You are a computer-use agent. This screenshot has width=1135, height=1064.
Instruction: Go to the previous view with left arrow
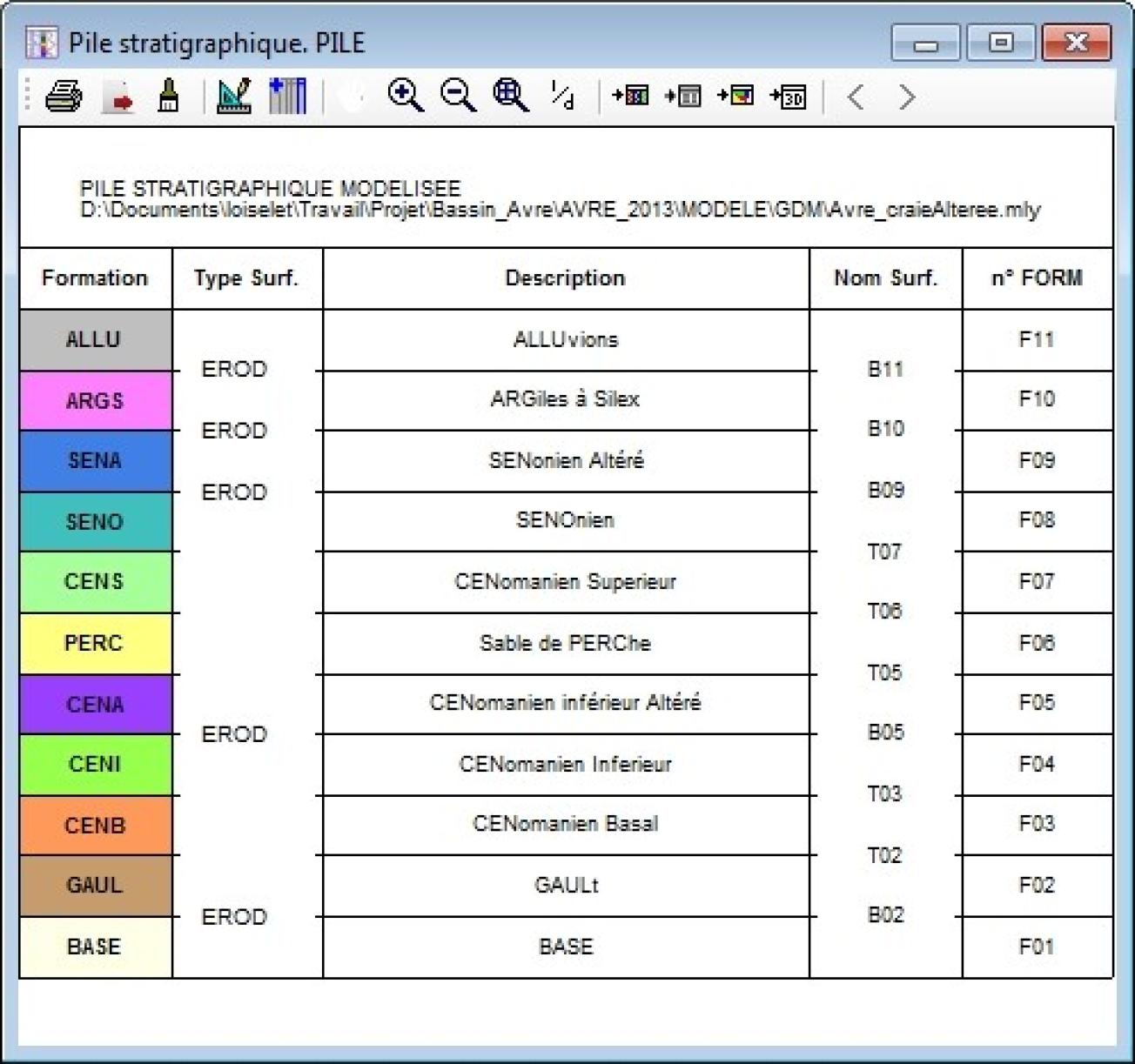point(856,97)
